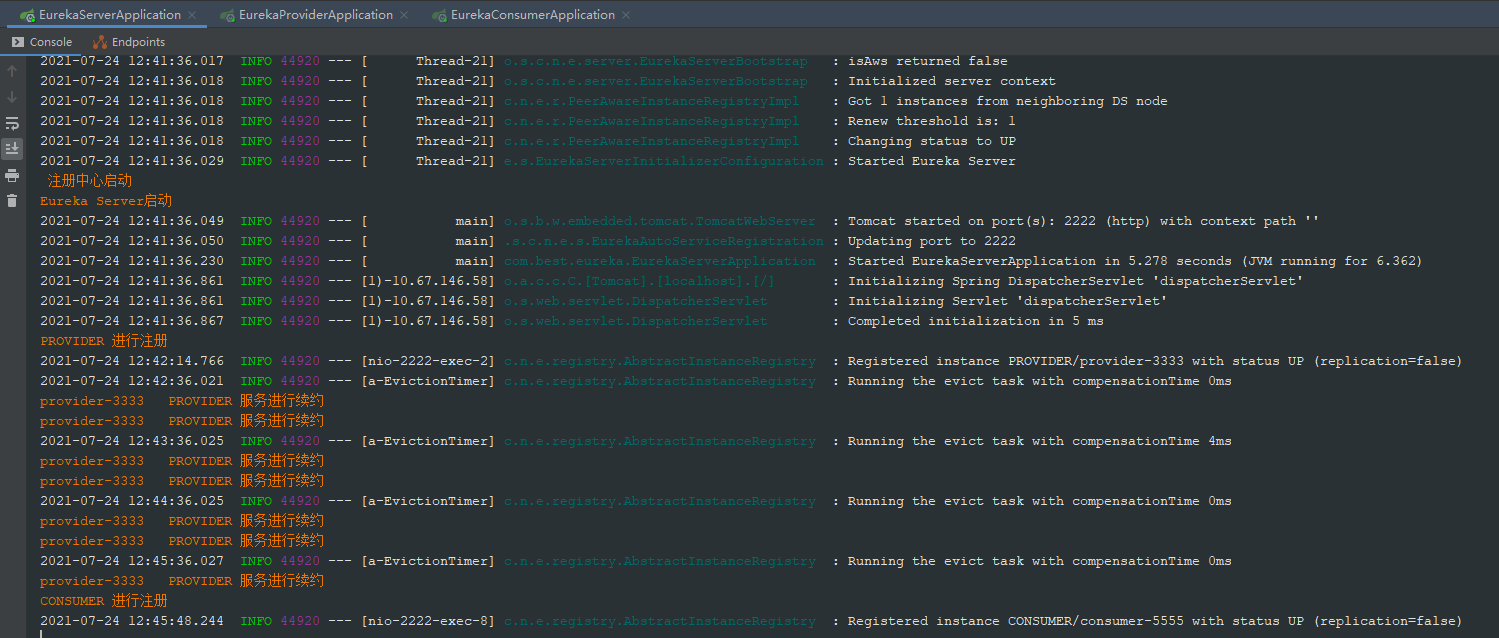Click the 'o.a.c.c.C.[Tomcat].[localhost].[/]' logger name
The image size is (1499, 638).
640,281
